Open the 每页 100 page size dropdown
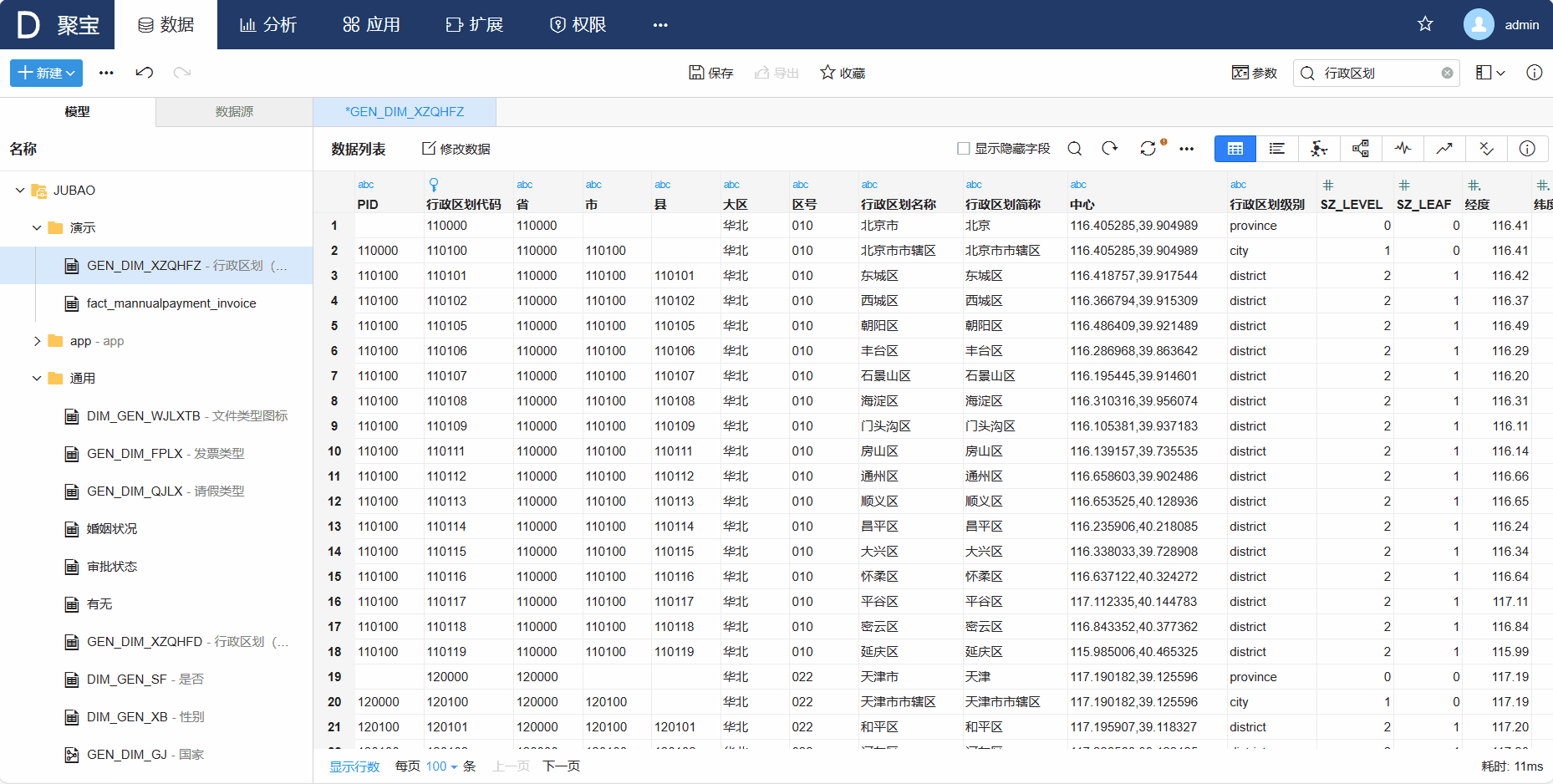The height and width of the screenshot is (784, 1553). click(x=441, y=766)
